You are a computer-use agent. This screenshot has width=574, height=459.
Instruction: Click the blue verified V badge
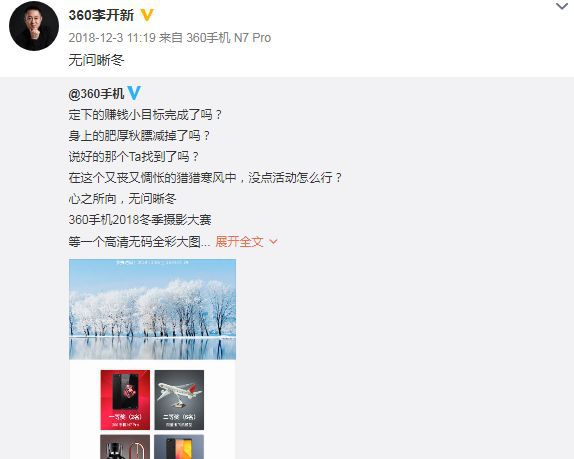click(x=134, y=93)
